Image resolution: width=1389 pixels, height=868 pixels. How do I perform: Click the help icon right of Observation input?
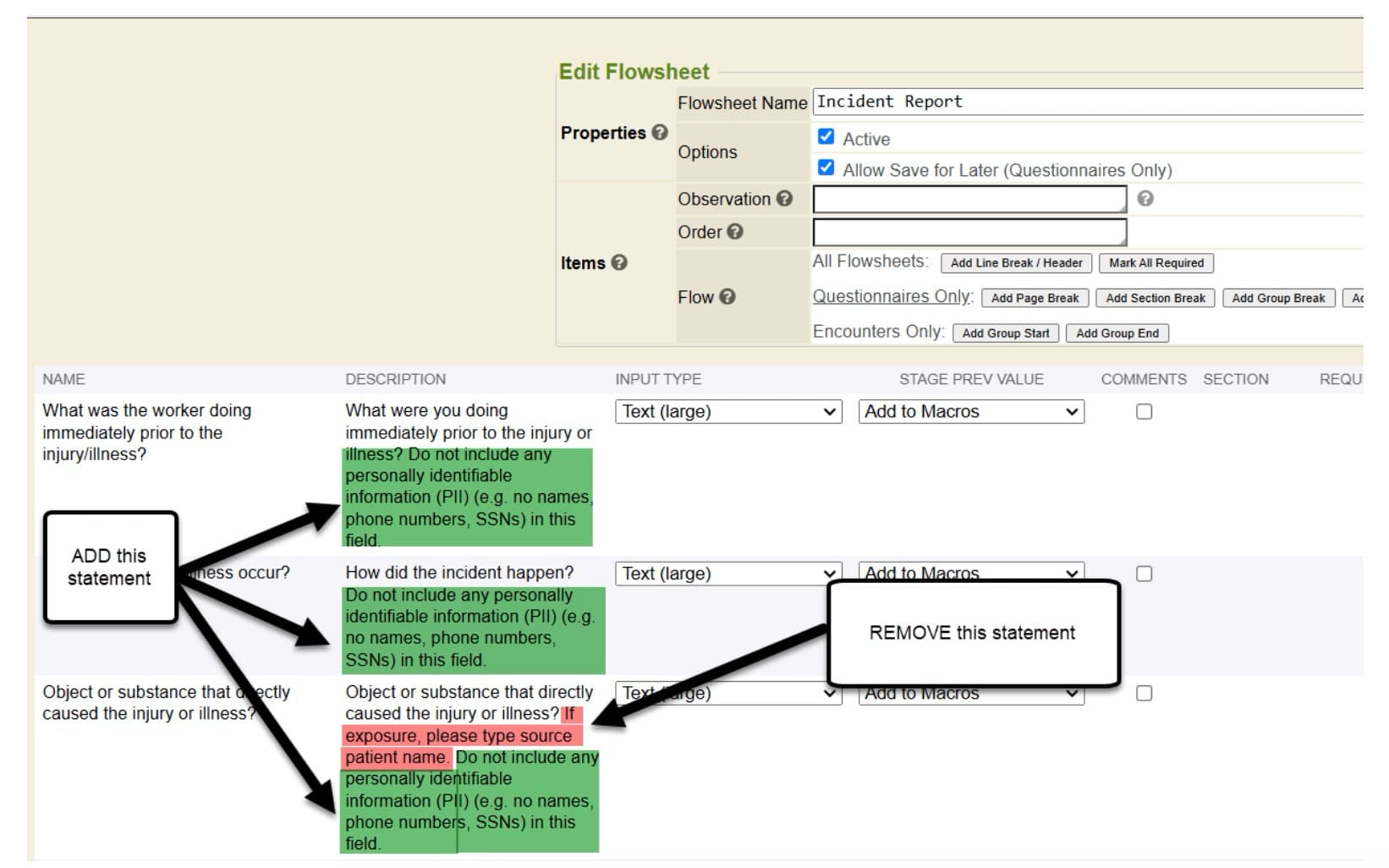(1145, 199)
